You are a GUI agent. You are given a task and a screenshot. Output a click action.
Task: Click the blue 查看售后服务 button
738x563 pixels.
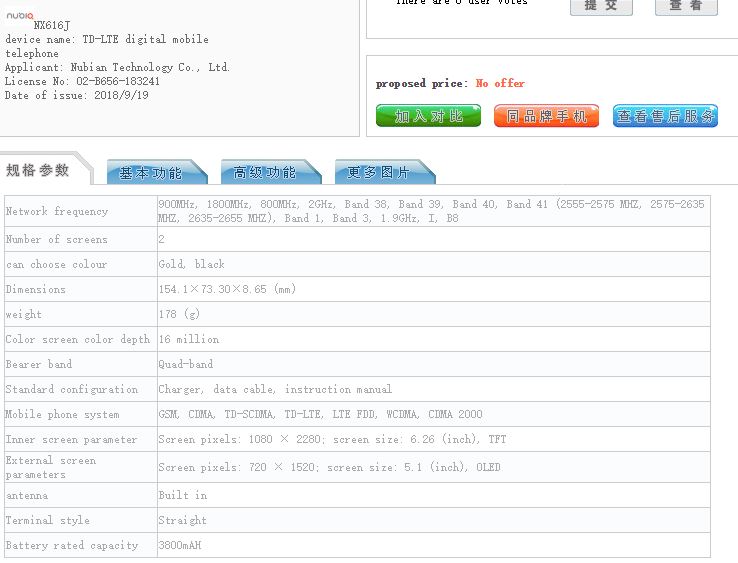tap(666, 116)
